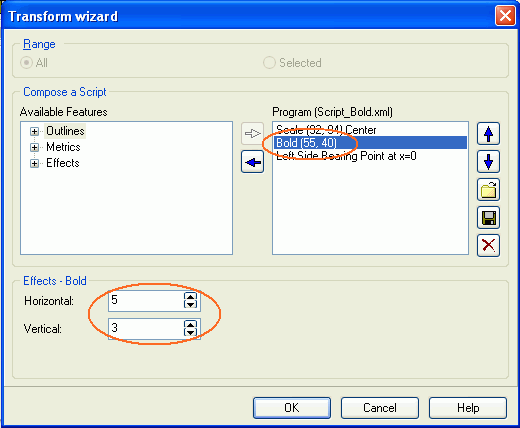The height and width of the screenshot is (428, 520).
Task: Select Left Side Bearing Point at x=0 entry
Action: 346,156
